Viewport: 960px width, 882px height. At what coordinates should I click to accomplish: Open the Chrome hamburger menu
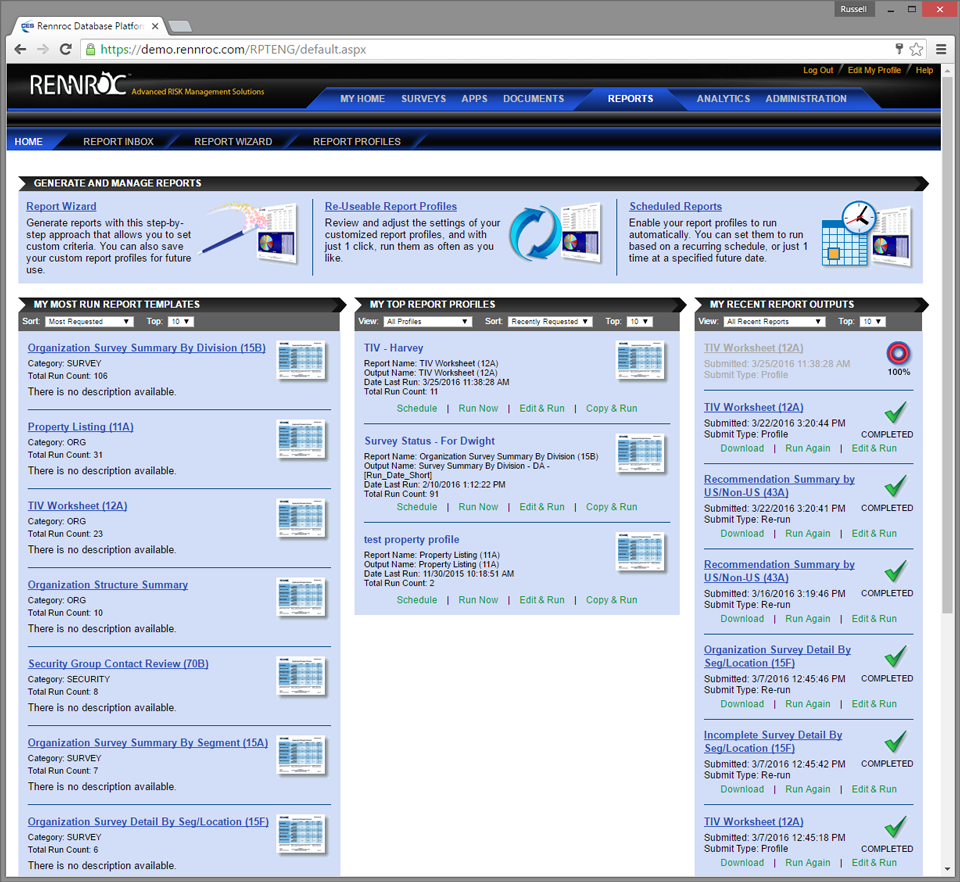click(x=941, y=50)
